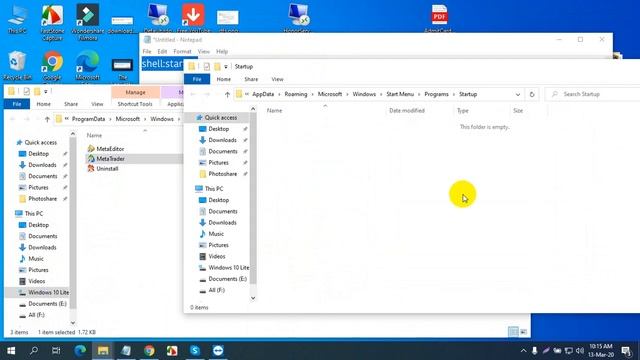Switch to Notepad on taskbar
Image resolution: width=640 pixels, height=360 pixels.
tap(126, 351)
